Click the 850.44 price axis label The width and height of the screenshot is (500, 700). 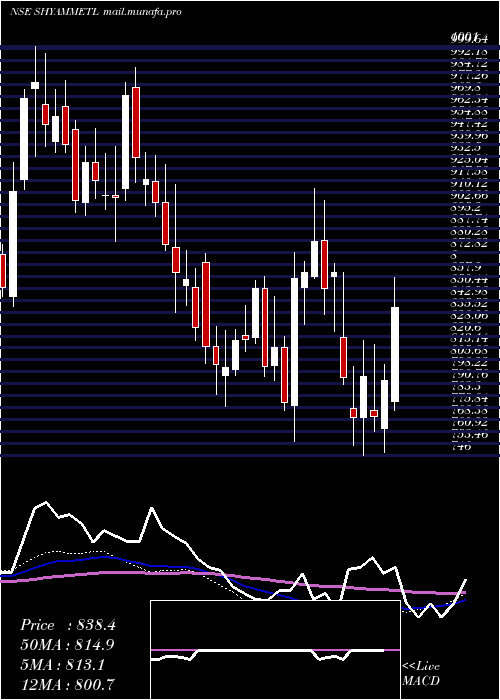tap(468, 280)
